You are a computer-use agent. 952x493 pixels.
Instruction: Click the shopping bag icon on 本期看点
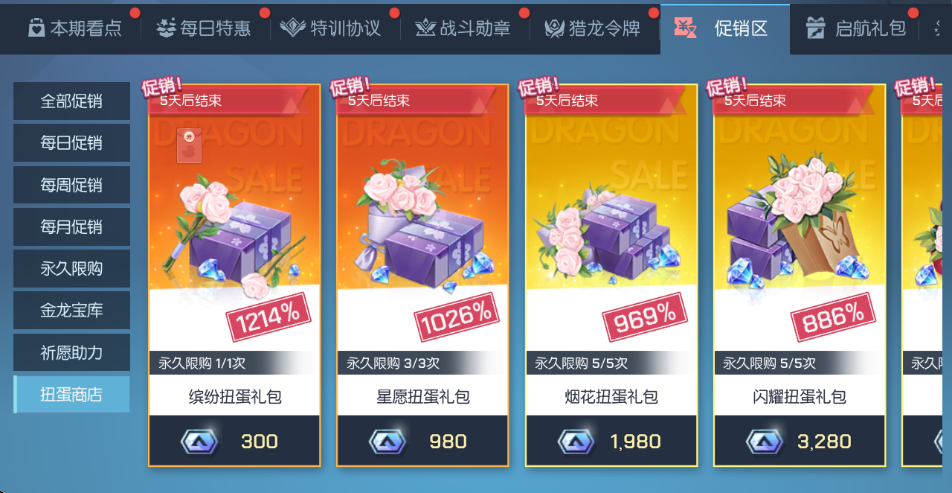click(x=36, y=28)
